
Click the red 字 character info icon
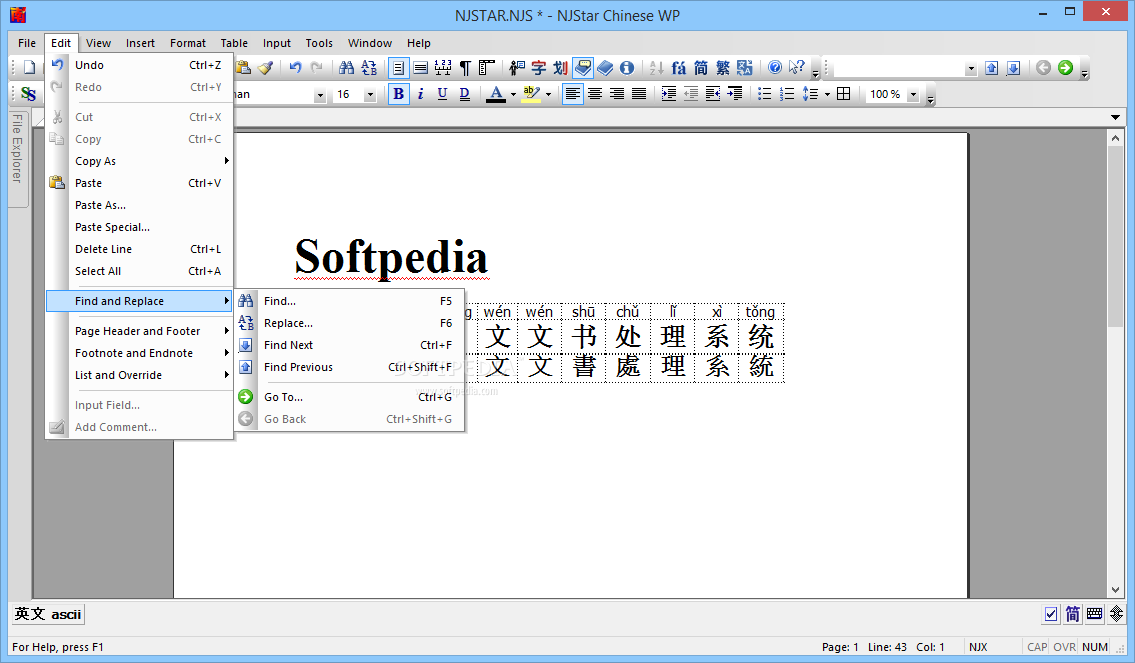coord(539,68)
